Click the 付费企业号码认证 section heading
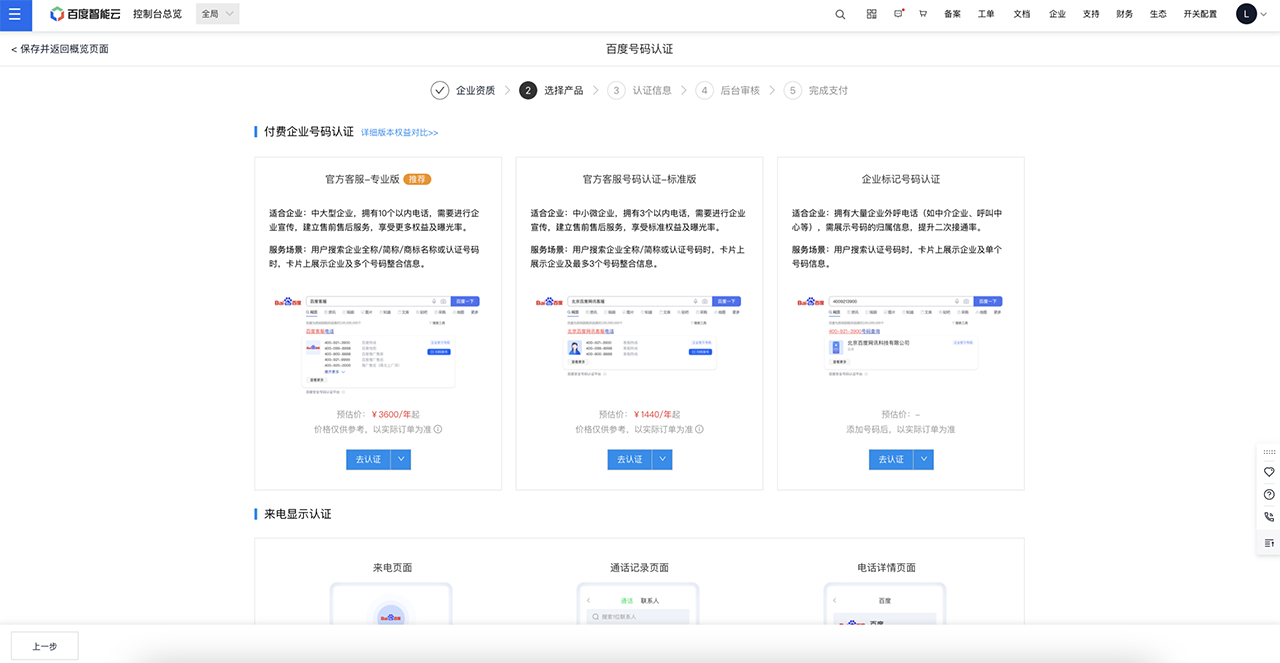Viewport: 1280px width, 663px height. coord(309,131)
